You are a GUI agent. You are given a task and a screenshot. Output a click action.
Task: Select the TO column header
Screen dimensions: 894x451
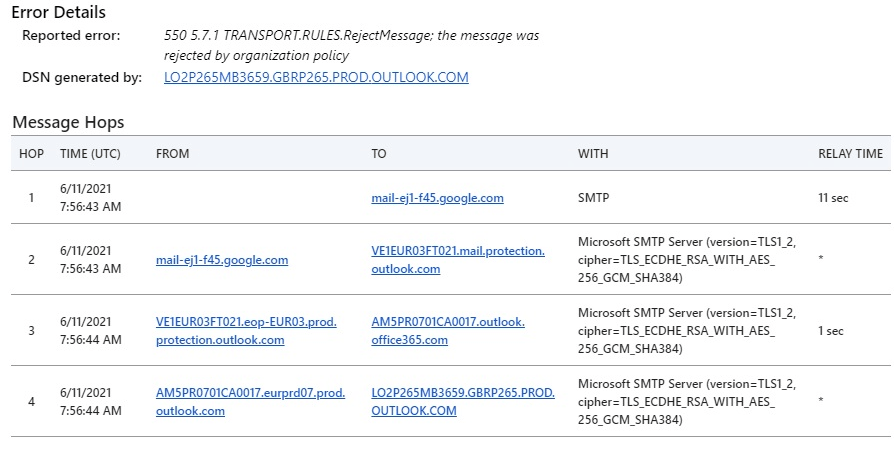pyautogui.click(x=379, y=154)
